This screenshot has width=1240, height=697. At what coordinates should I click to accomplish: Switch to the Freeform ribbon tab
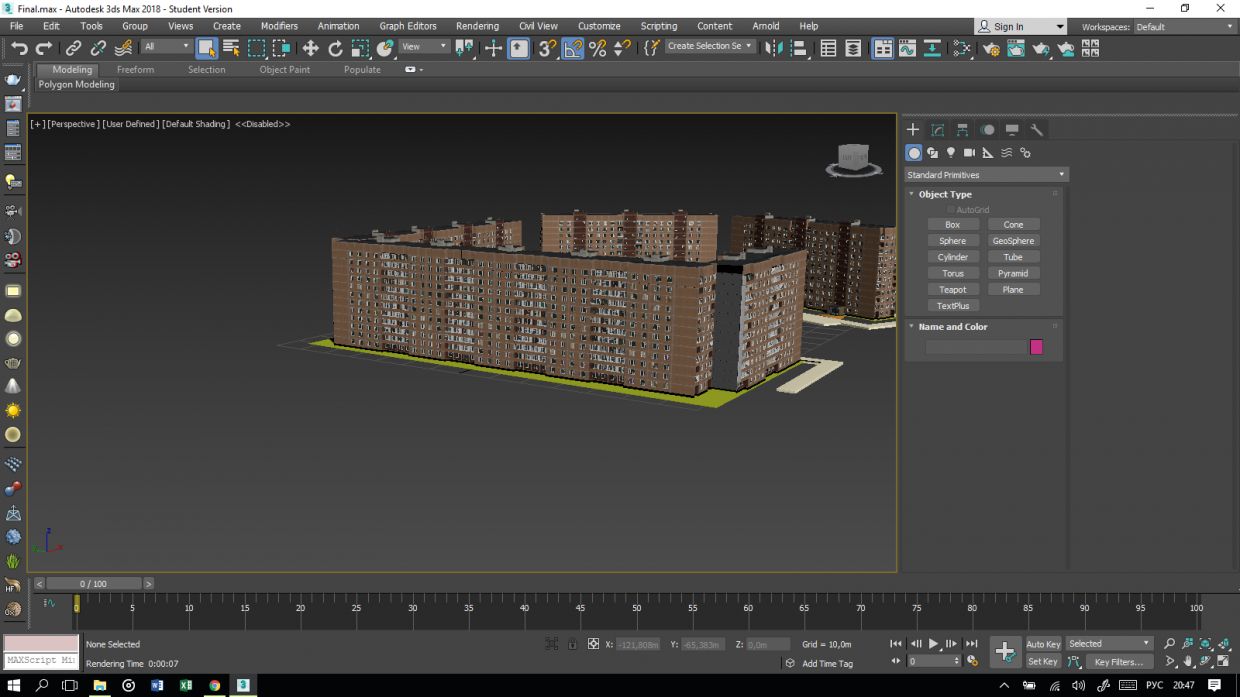[x=135, y=70]
